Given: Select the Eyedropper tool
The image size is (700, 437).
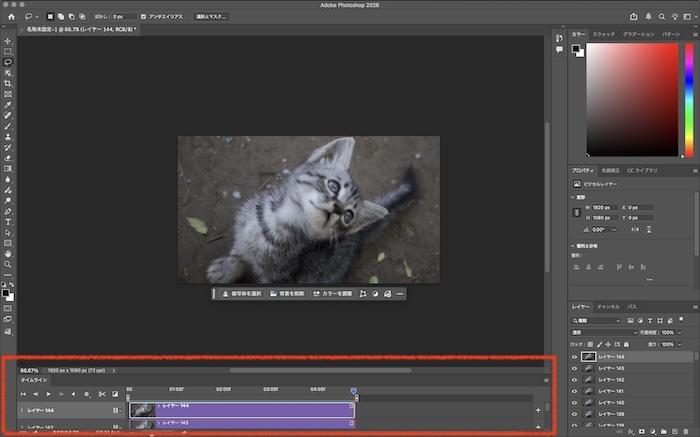Looking at the screenshot, I should [x=8, y=104].
